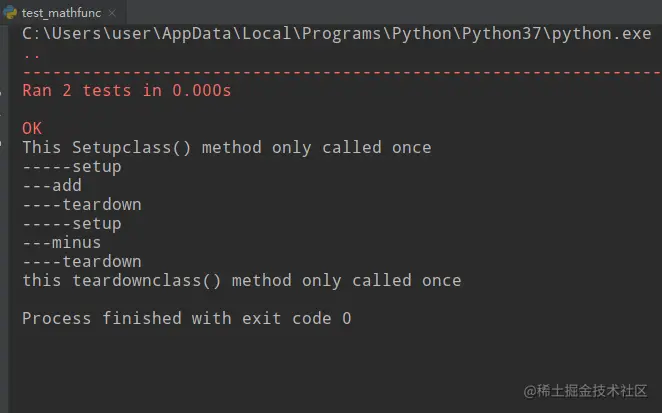Screen dimensions: 662x413
Task: Close the test_mathfunc tab
Action: click(x=110, y=12)
